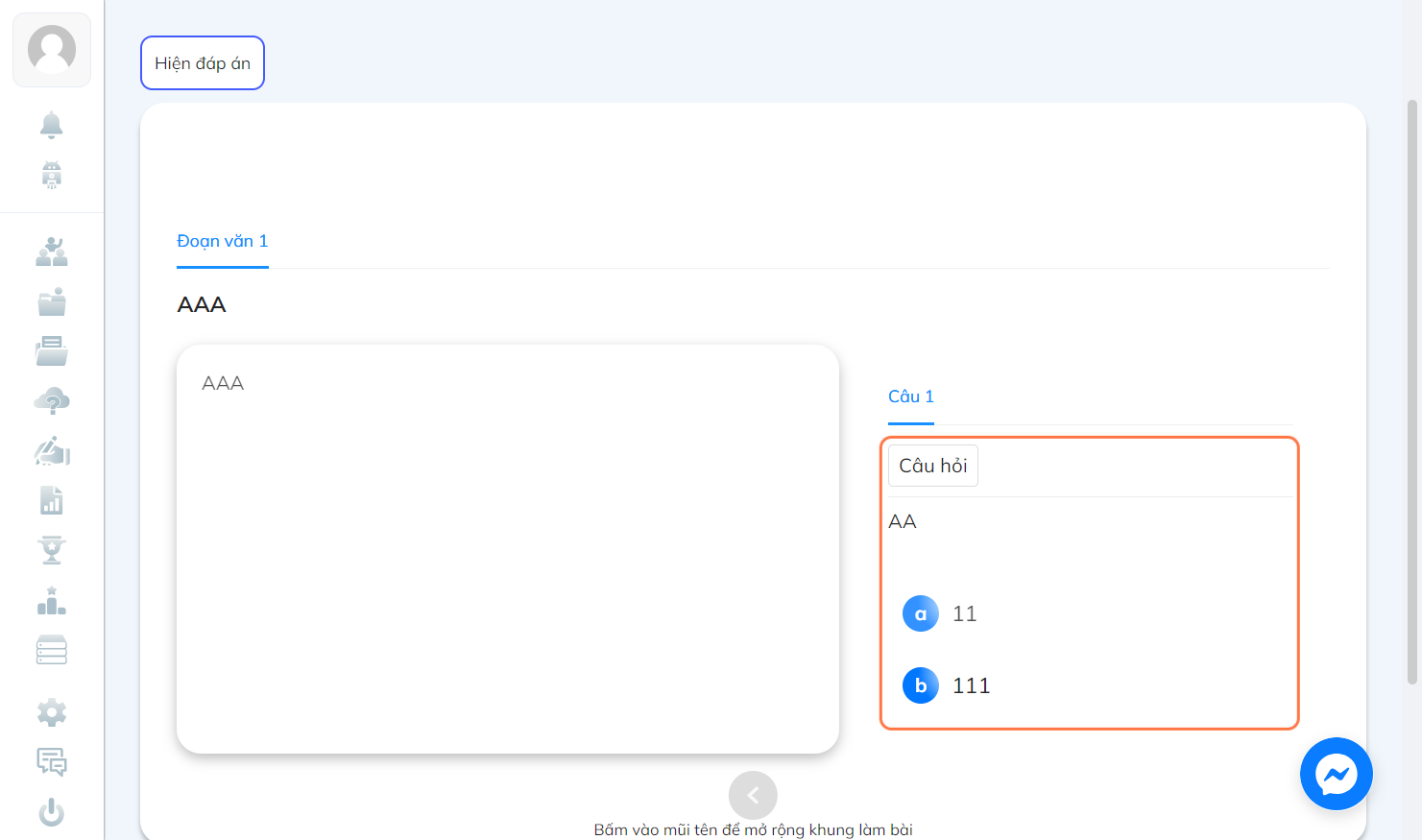Viewport: 1422px width, 840px height.
Task: Open the classroom group icon
Action: tap(52, 252)
